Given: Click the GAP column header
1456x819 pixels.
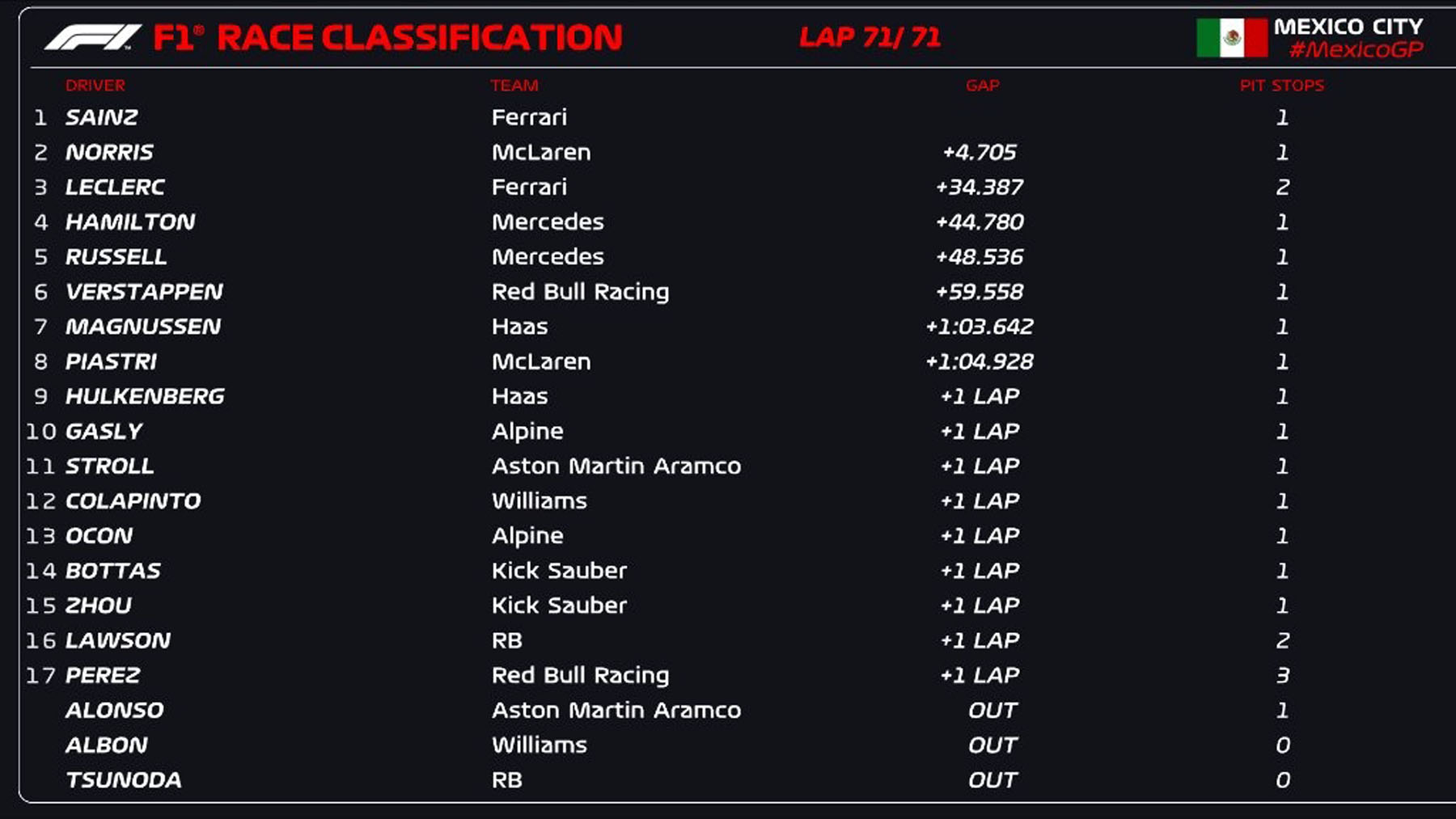Looking at the screenshot, I should [x=982, y=85].
